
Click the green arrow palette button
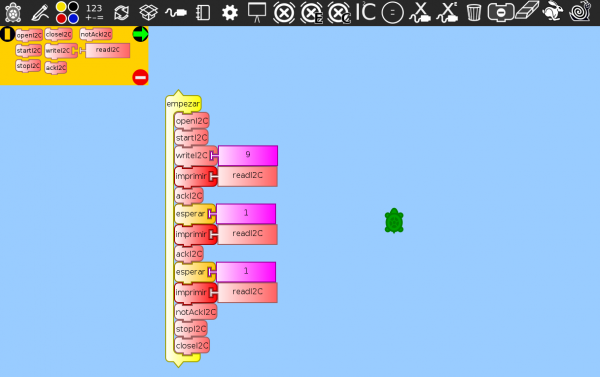pyautogui.click(x=140, y=34)
